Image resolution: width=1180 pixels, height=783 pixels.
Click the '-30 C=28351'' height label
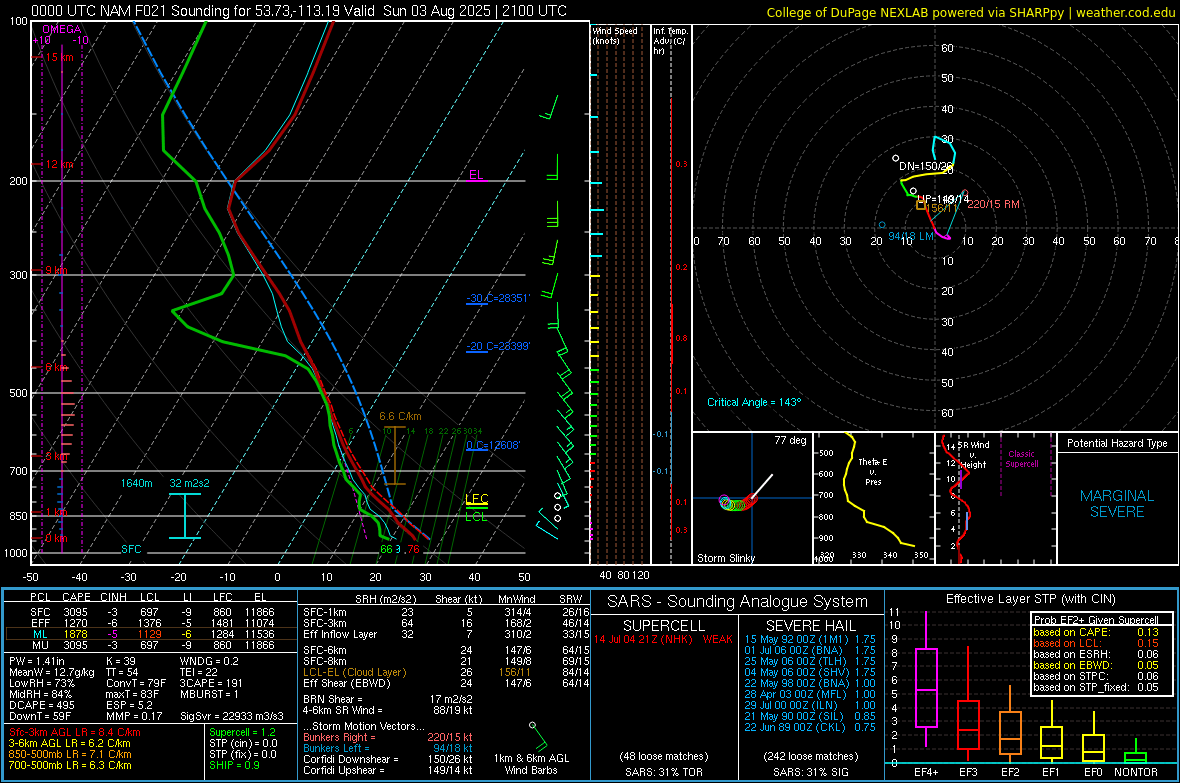pyautogui.click(x=498, y=298)
